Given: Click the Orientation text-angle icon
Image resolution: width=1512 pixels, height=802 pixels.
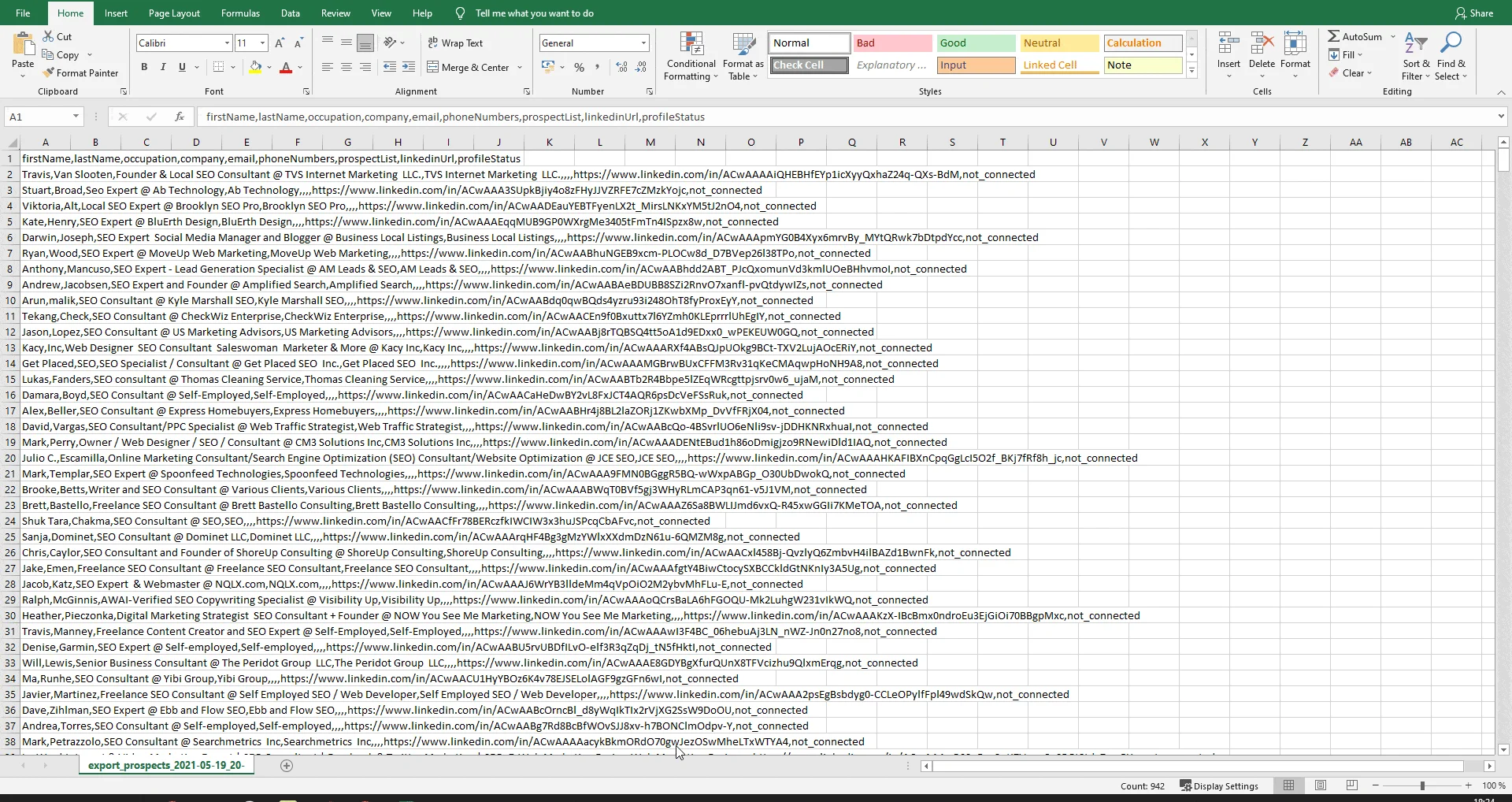Looking at the screenshot, I should pyautogui.click(x=390, y=43).
